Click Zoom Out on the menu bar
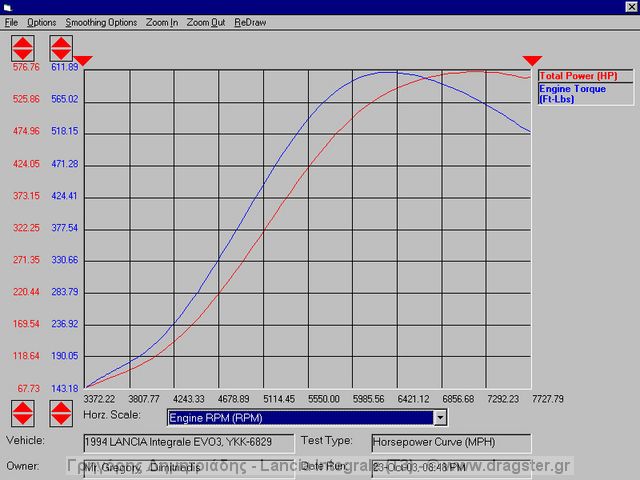Image resolution: width=640 pixels, height=480 pixels. click(205, 22)
